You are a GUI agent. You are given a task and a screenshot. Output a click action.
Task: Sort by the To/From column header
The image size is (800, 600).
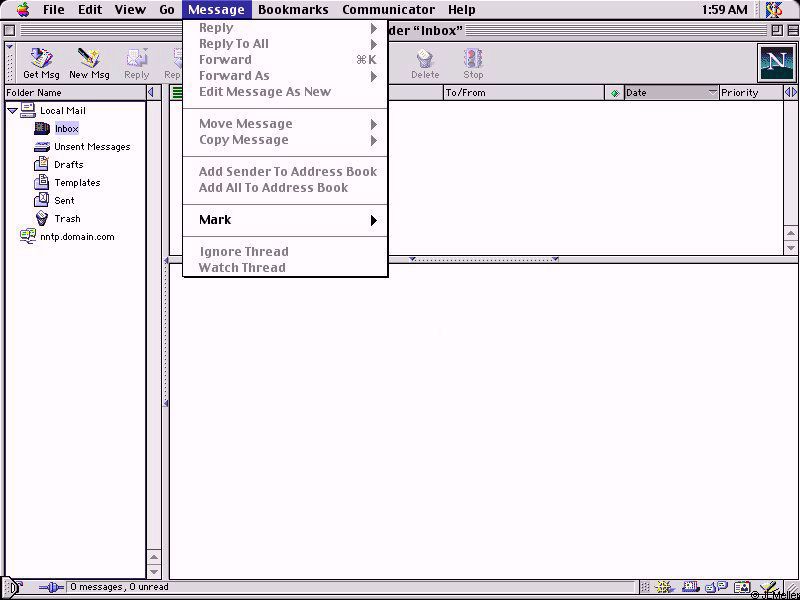(x=524, y=92)
